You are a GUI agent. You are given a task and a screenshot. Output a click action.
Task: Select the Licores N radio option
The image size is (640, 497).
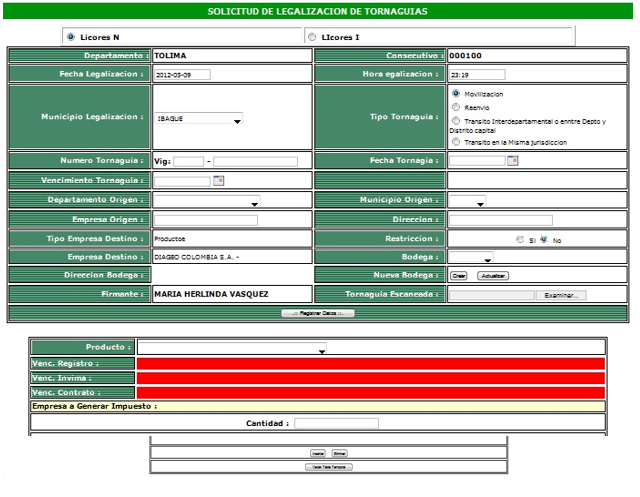tap(70, 37)
